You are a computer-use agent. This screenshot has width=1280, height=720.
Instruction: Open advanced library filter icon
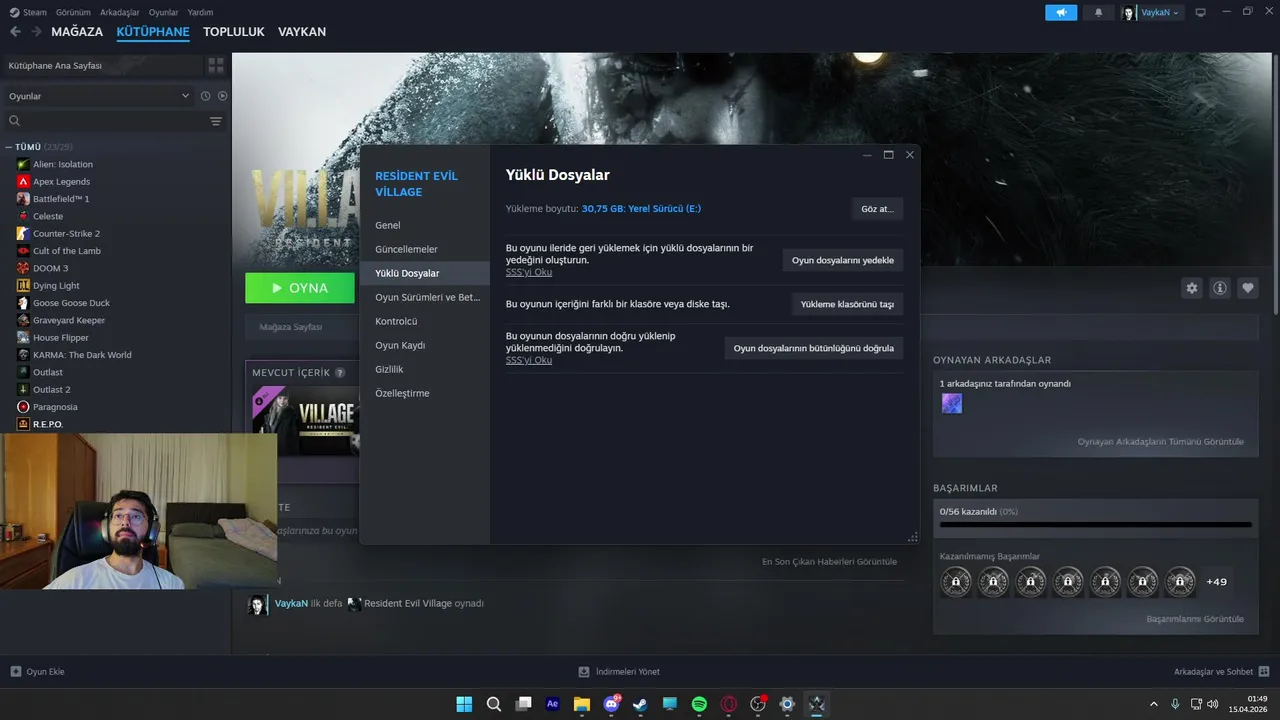(x=216, y=121)
